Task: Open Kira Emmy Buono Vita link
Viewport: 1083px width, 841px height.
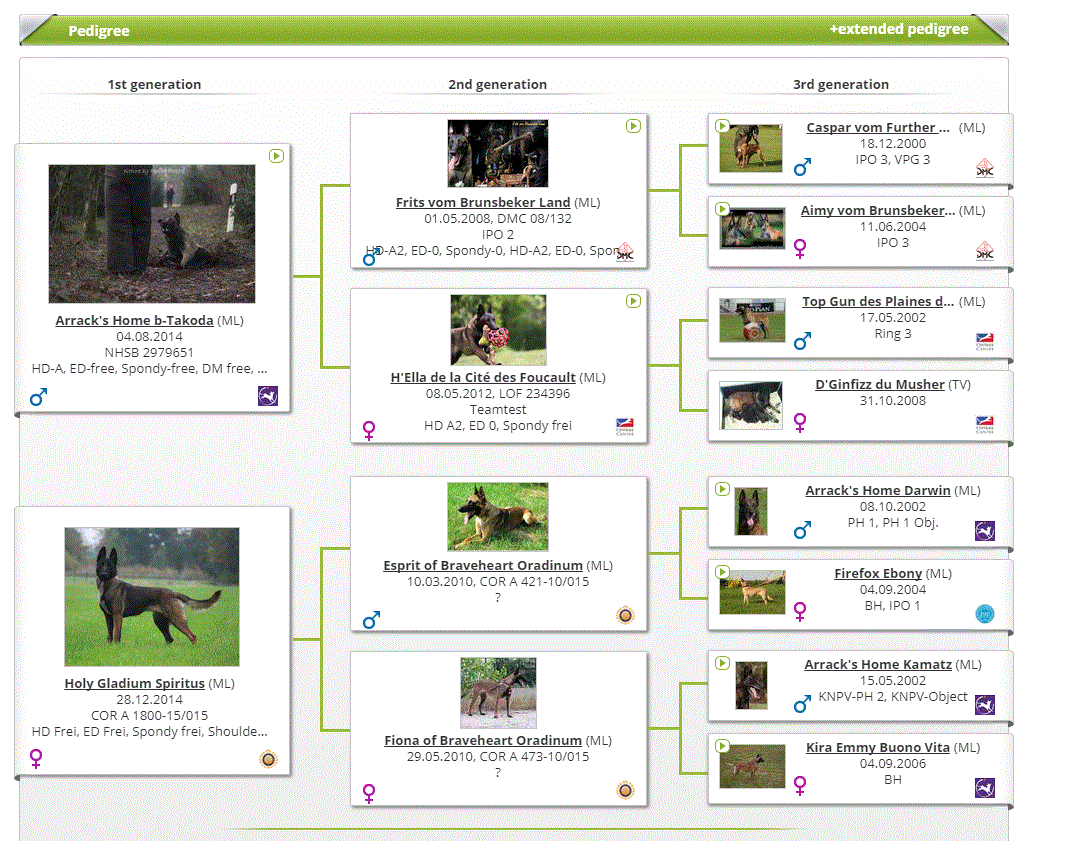Action: 877,748
